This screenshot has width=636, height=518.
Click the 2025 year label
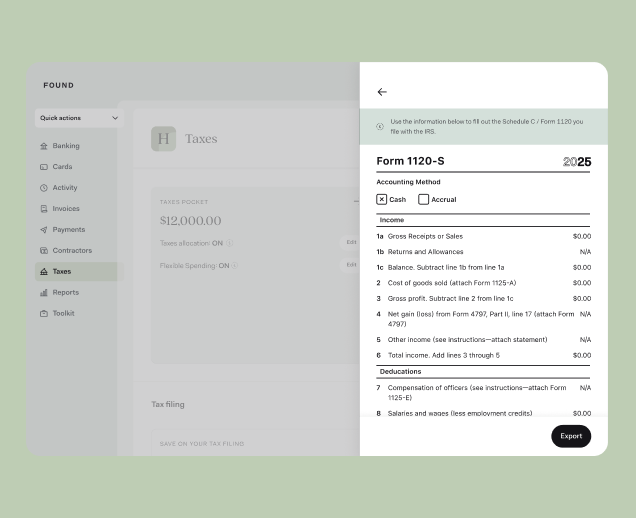click(577, 162)
